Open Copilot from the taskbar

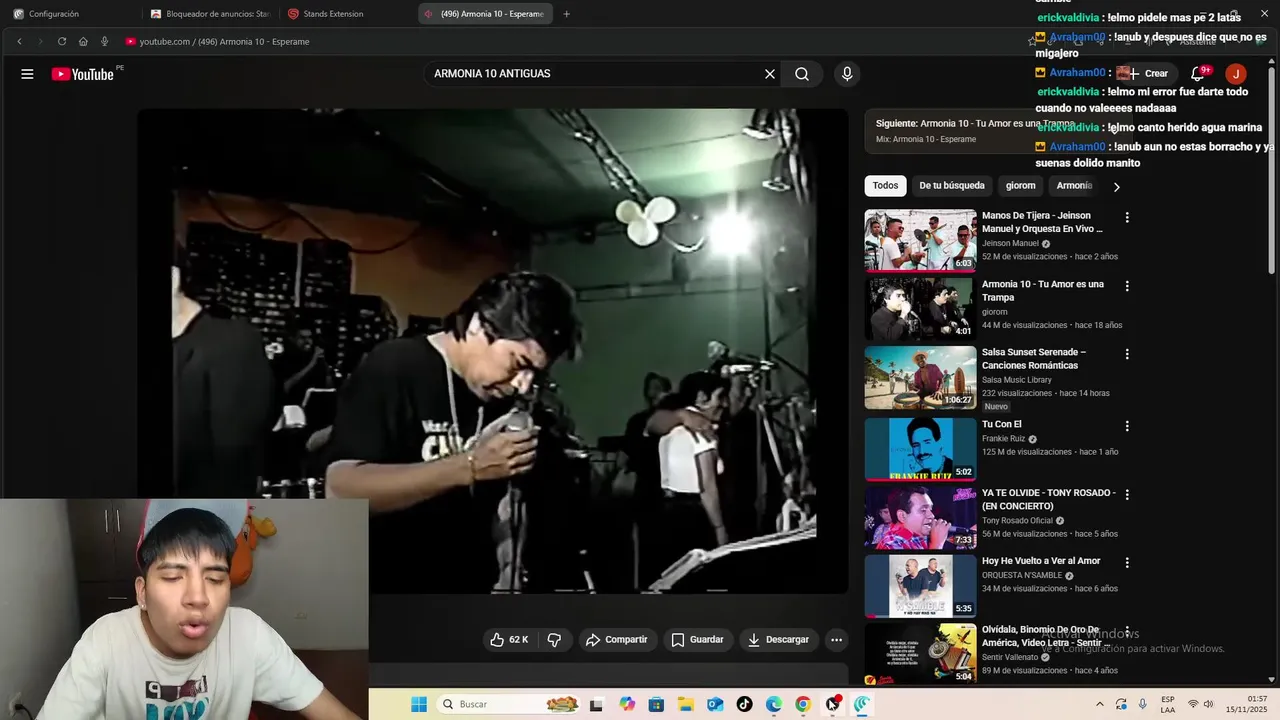[627, 704]
